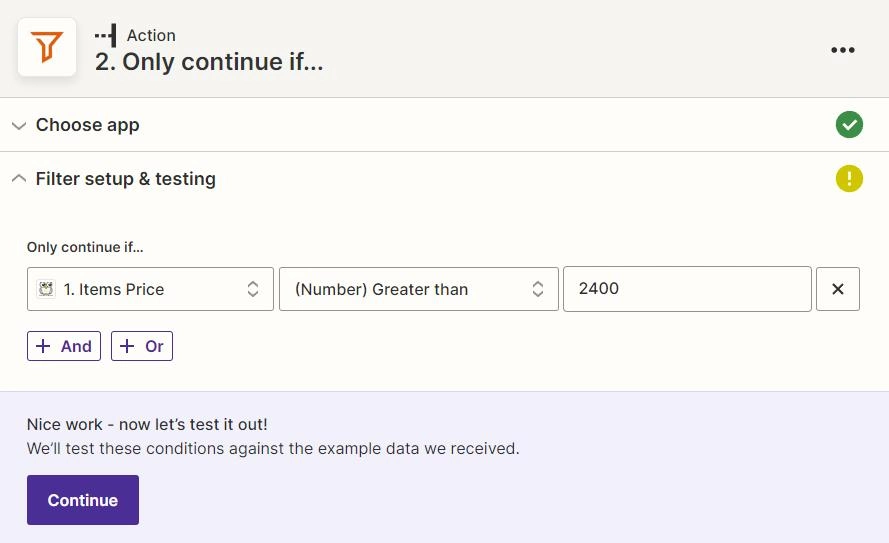
Task: Click the plus icon on And button
Action: [43, 346]
